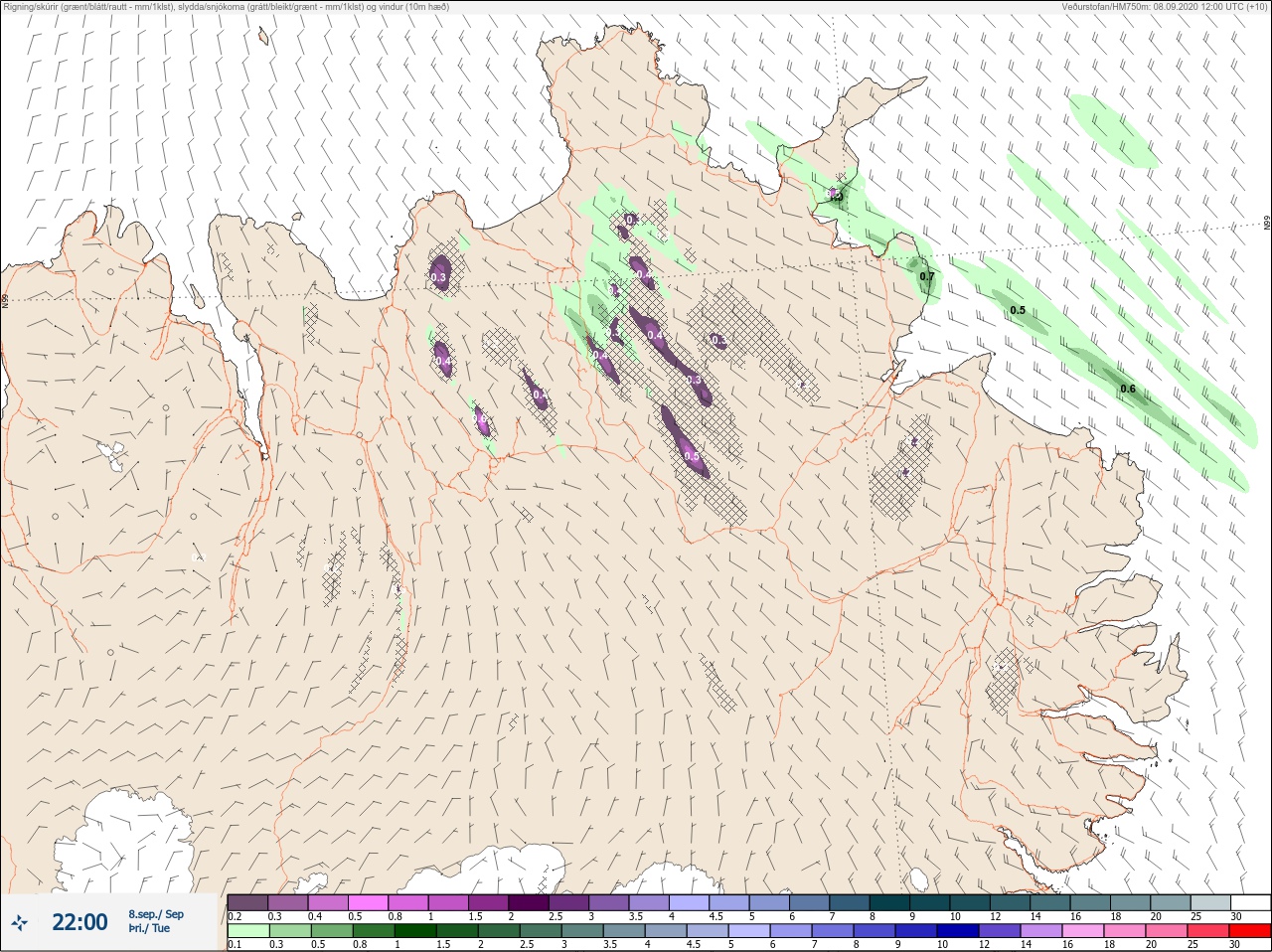Pick the dark teal swatch between 8 and 9 in the upper legend
The height and width of the screenshot is (952, 1272).
point(889,902)
